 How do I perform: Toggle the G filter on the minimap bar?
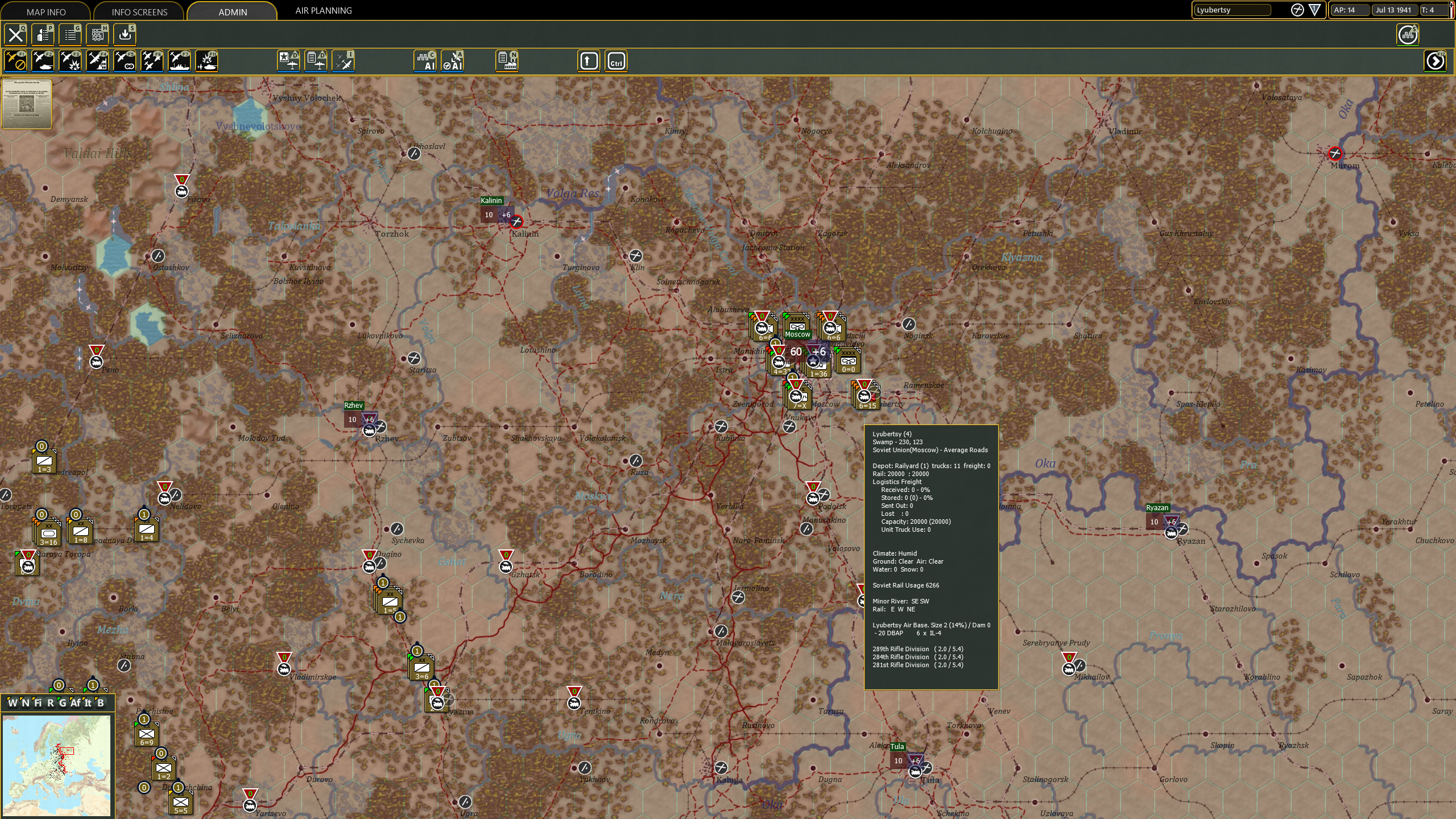(63, 703)
